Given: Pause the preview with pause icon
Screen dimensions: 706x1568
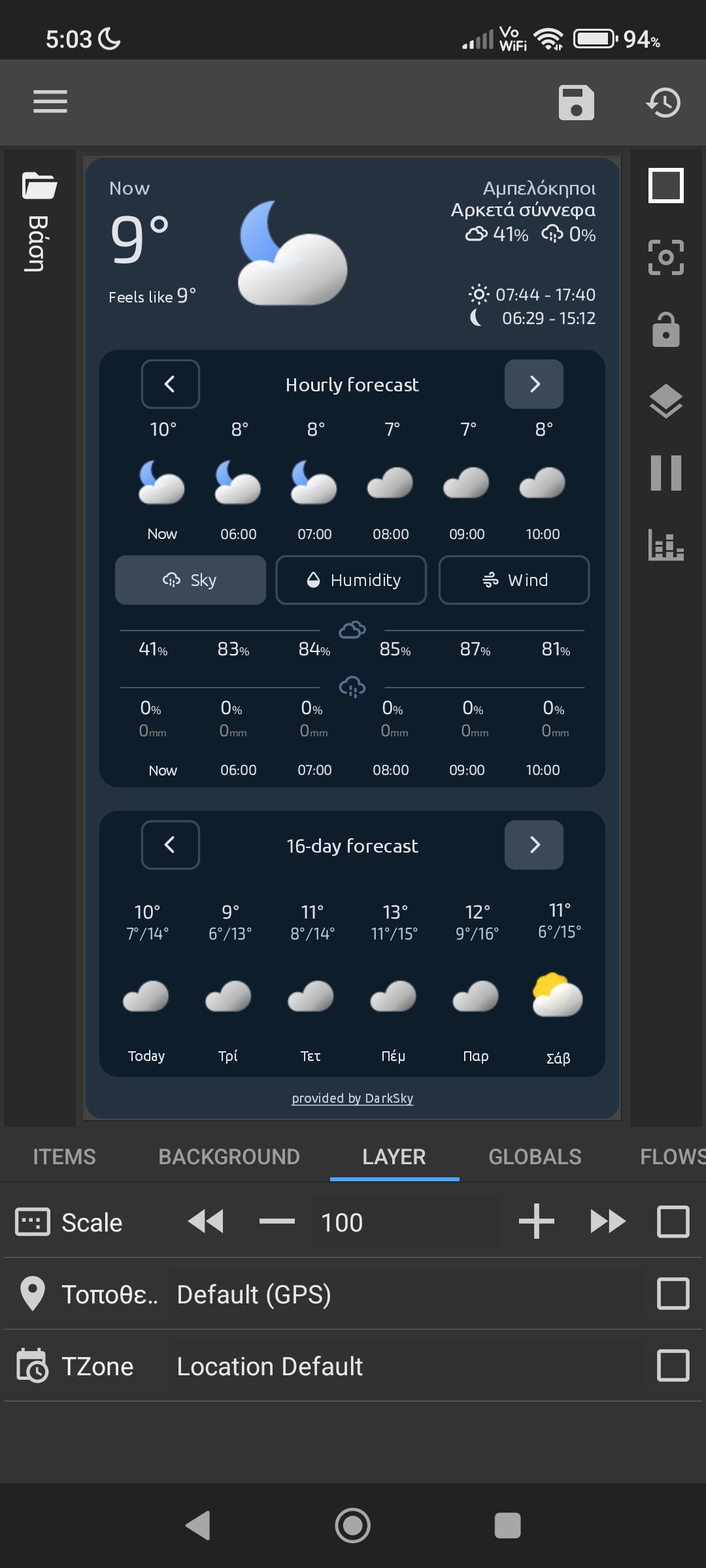Looking at the screenshot, I should 665,473.
